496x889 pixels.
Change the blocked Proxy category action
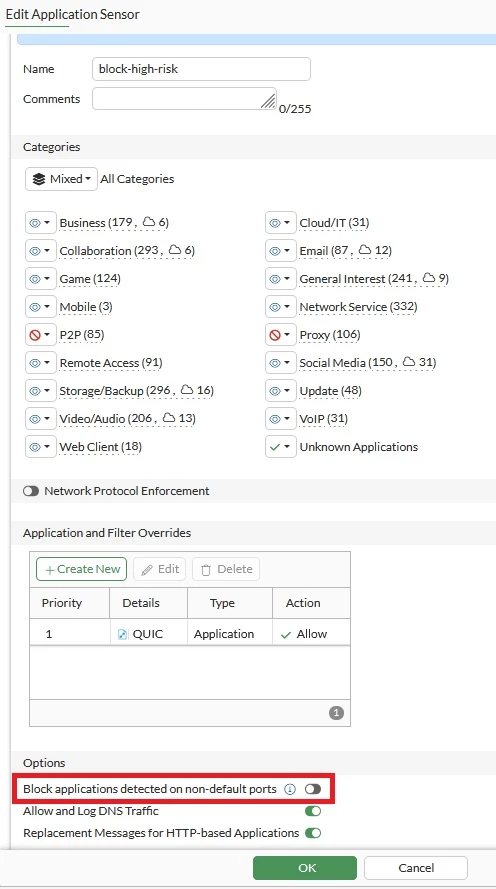point(281,335)
